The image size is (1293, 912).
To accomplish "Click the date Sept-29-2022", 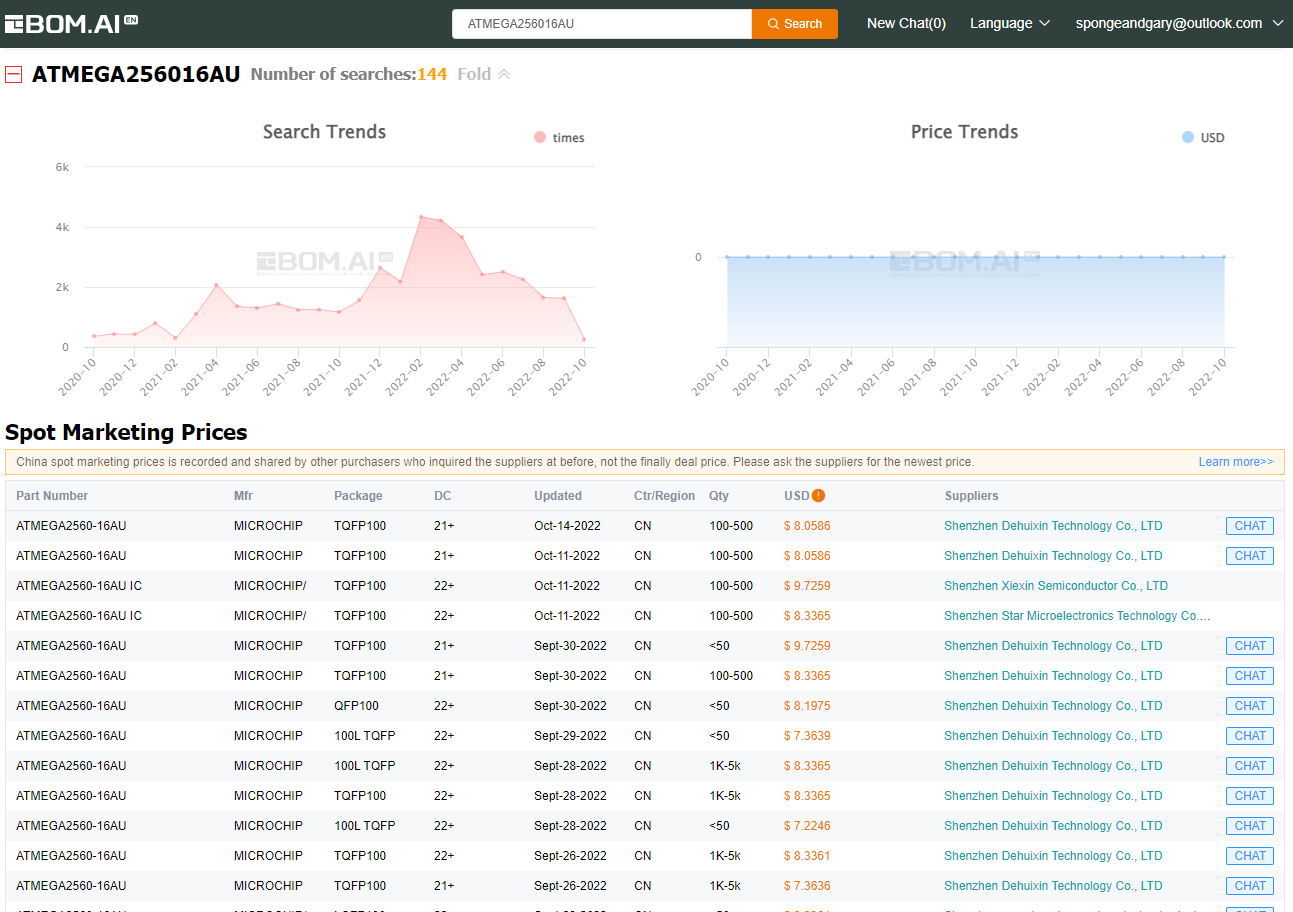I will point(570,736).
